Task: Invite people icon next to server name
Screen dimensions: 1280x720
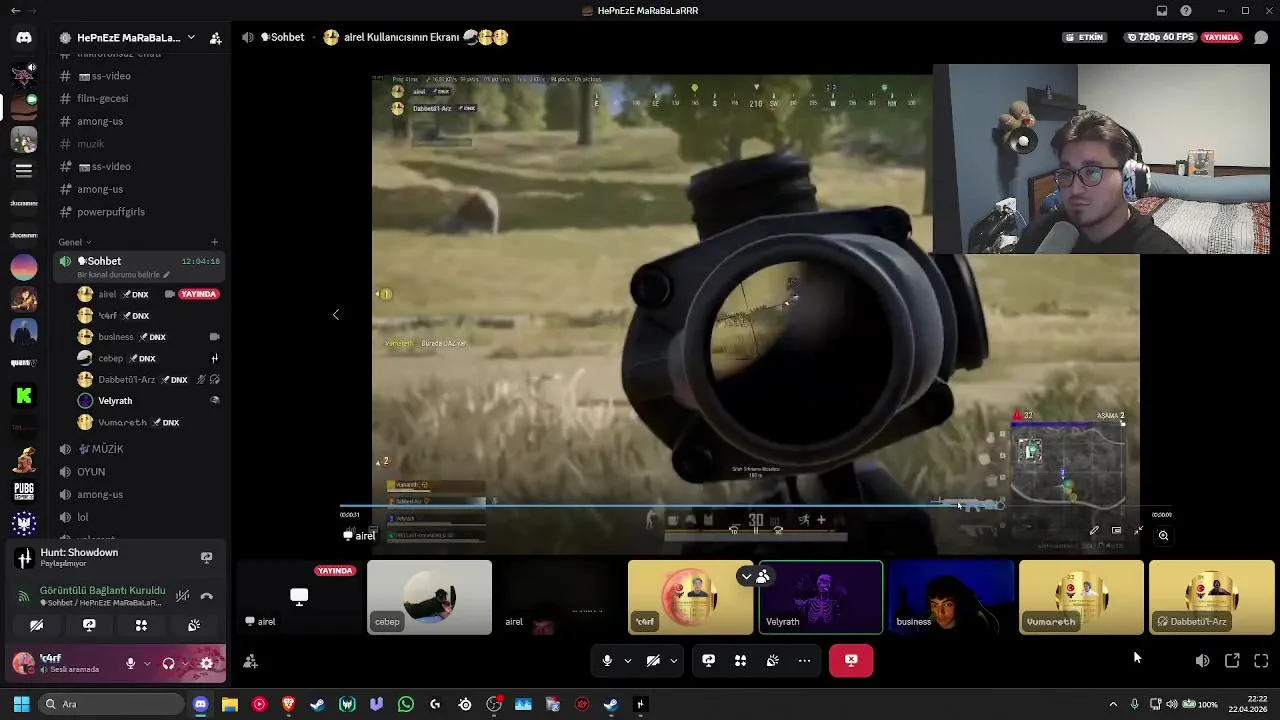Action: point(215,38)
